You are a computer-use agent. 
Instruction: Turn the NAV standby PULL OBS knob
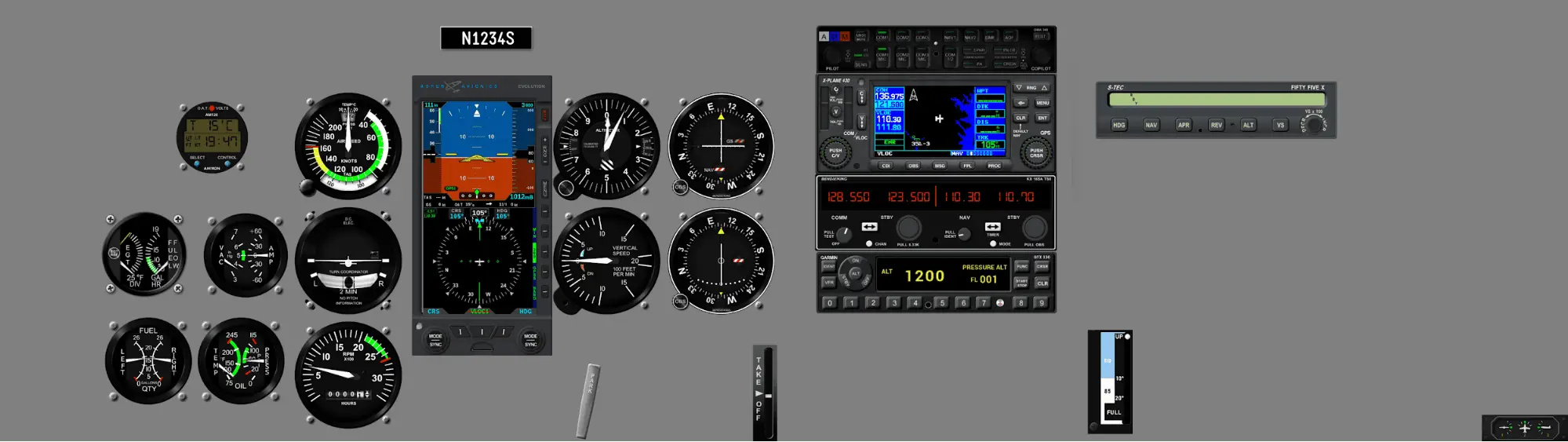1035,228
